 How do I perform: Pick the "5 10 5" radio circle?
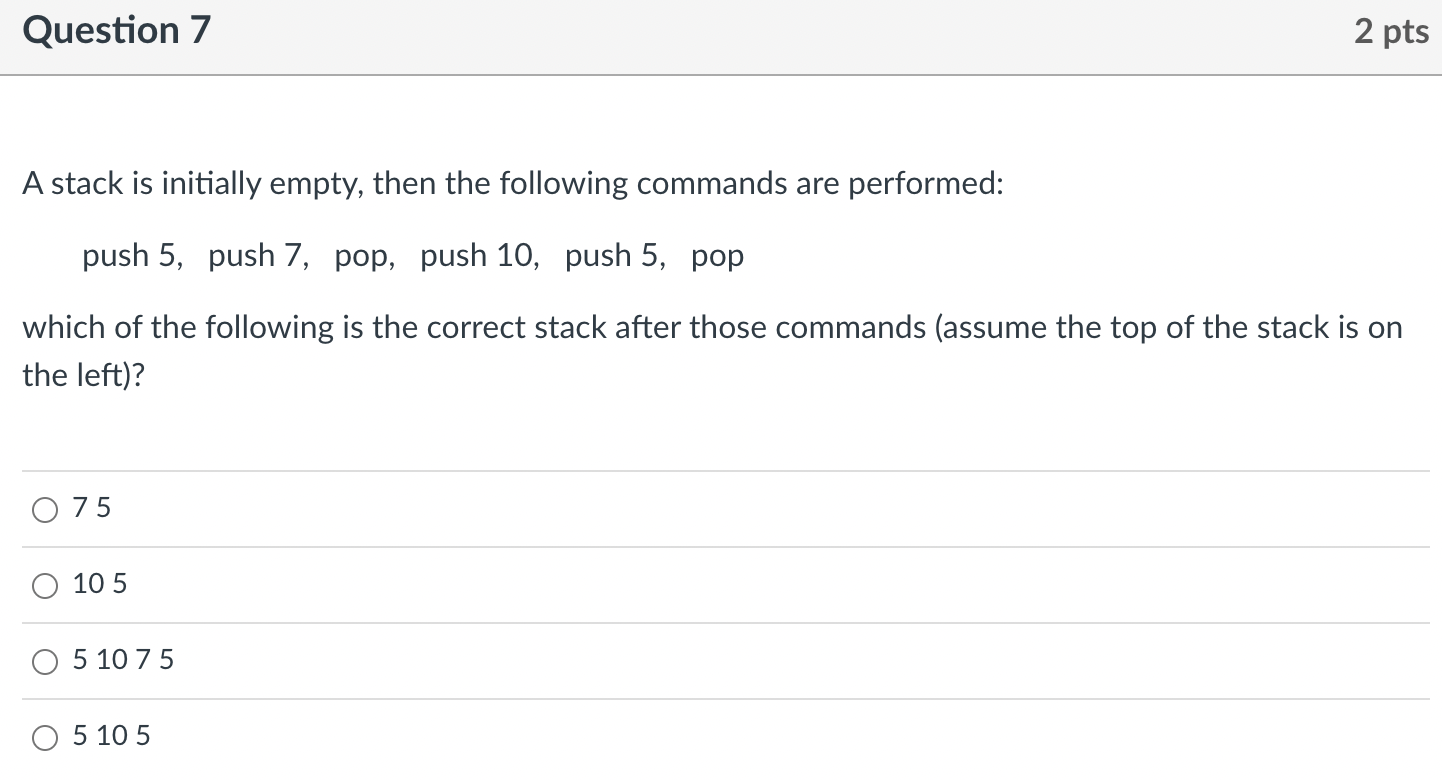pyautogui.click(x=45, y=739)
